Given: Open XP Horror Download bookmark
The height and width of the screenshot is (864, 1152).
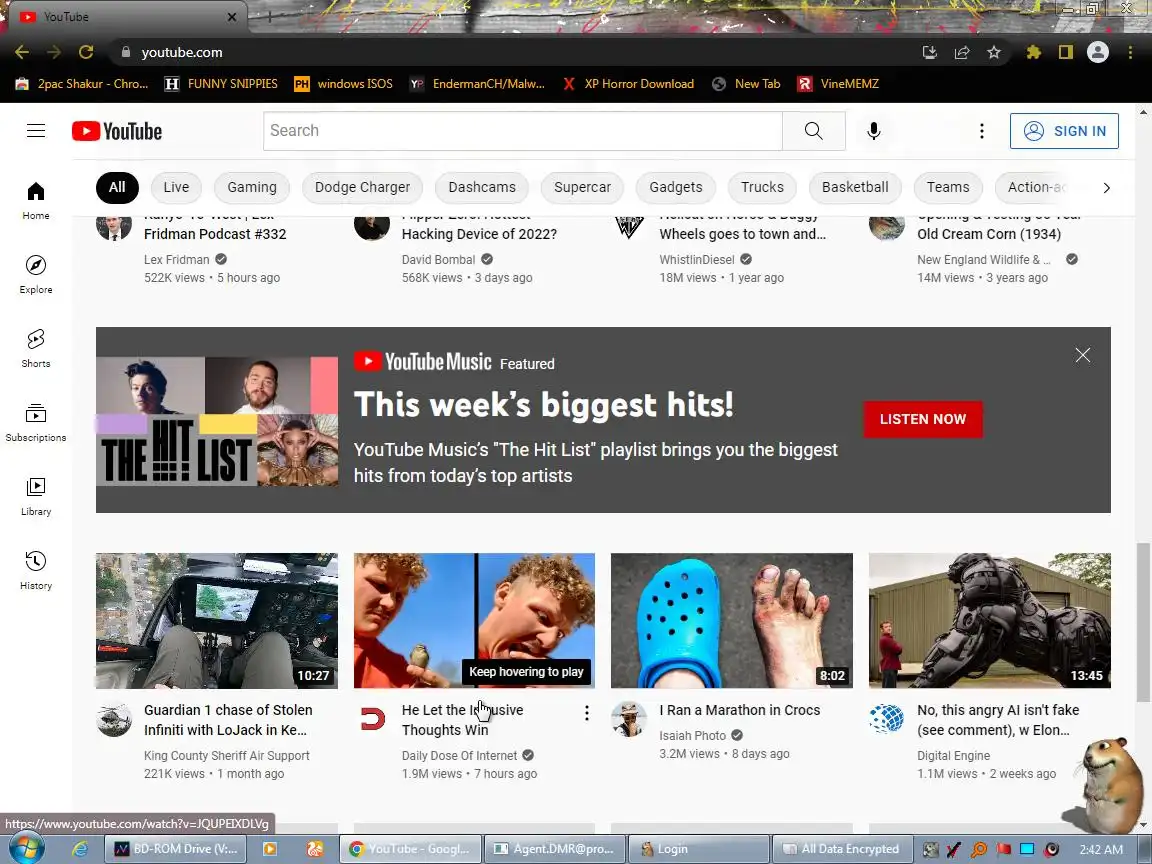Looking at the screenshot, I should tap(628, 84).
